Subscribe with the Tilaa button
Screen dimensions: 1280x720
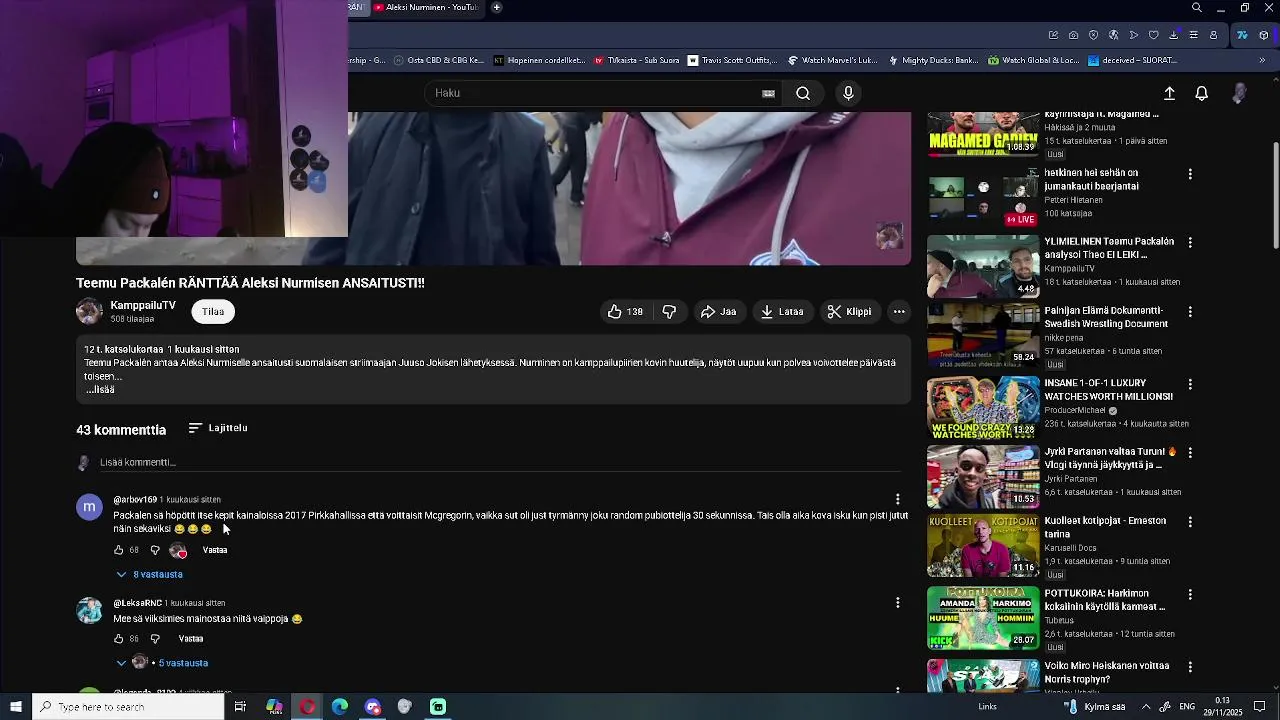[x=213, y=312]
